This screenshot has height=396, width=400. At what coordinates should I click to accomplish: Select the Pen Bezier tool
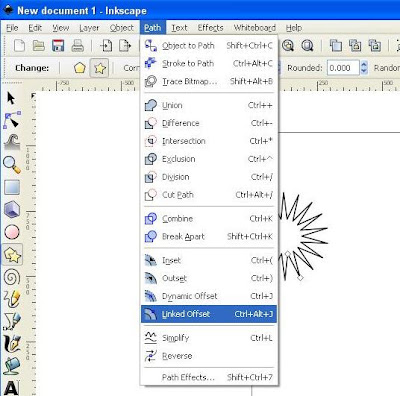[x=12, y=321]
